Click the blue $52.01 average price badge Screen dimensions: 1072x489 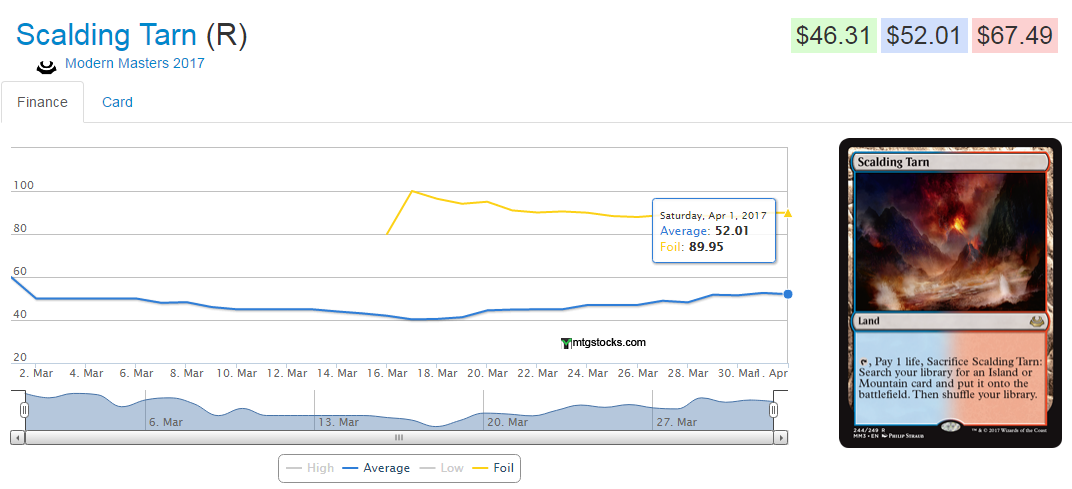click(924, 36)
